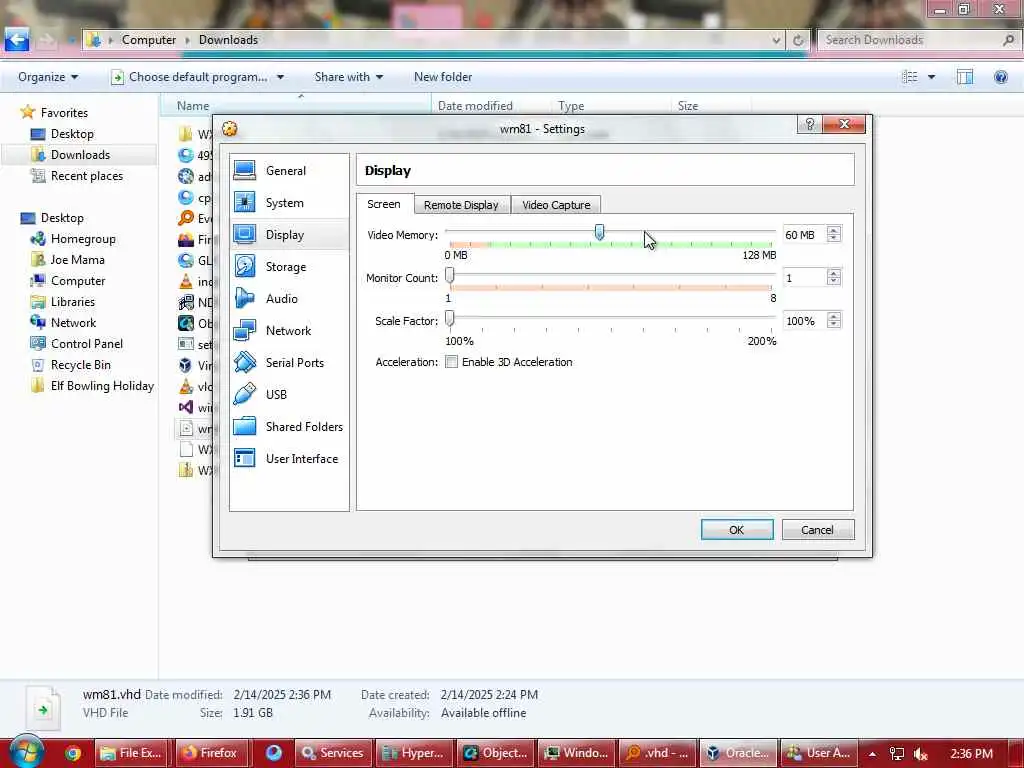Select Homegroup in navigation pane

tap(74, 239)
